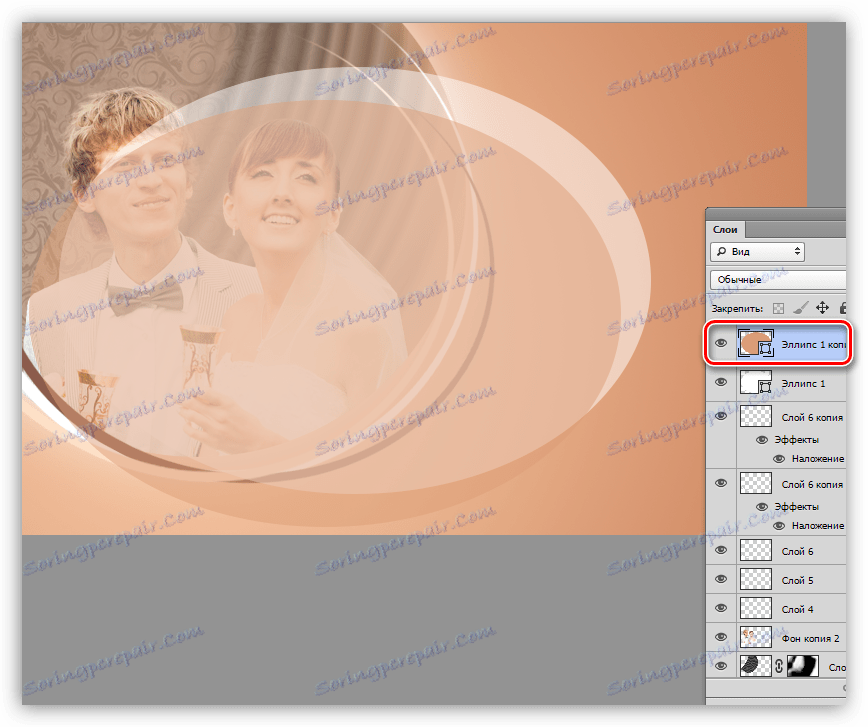The height and width of the screenshot is (727, 868).
Task: Click the mask link chain icon
Action: 779,666
